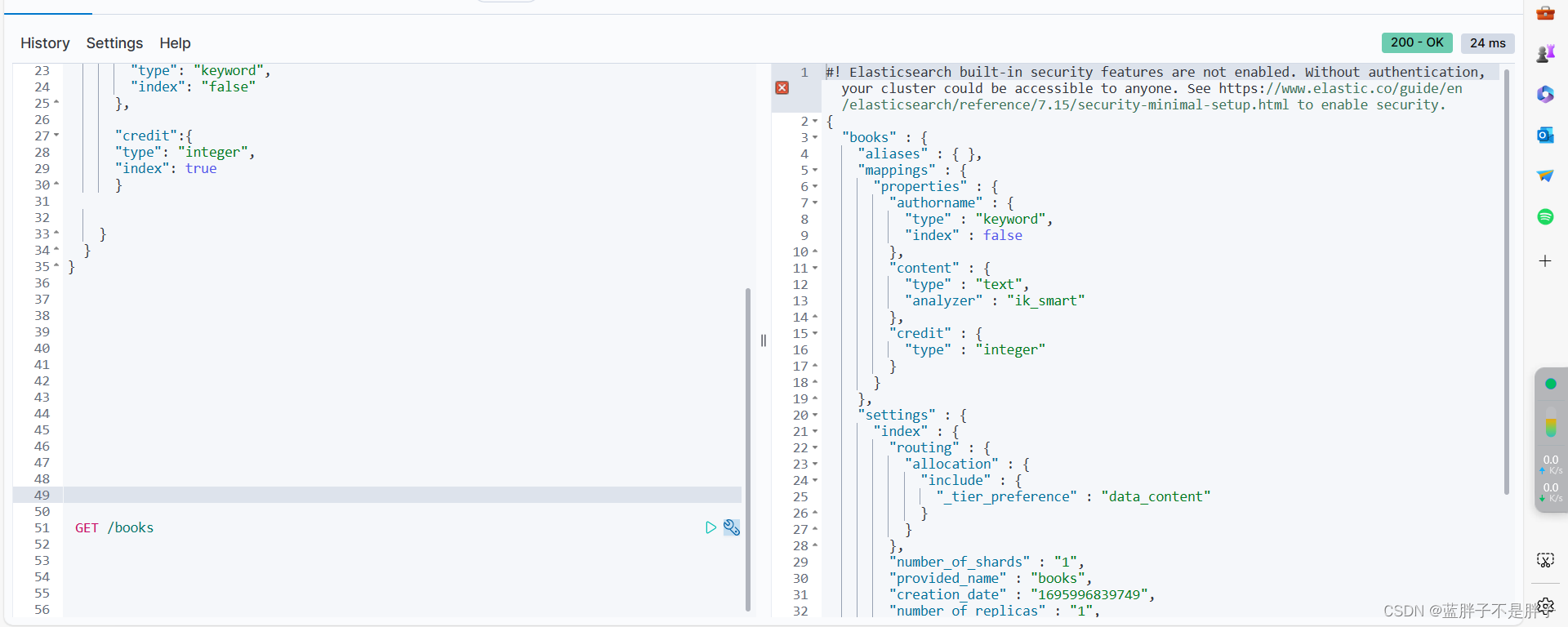Click "creation_date" value in response

pyautogui.click(x=1089, y=594)
